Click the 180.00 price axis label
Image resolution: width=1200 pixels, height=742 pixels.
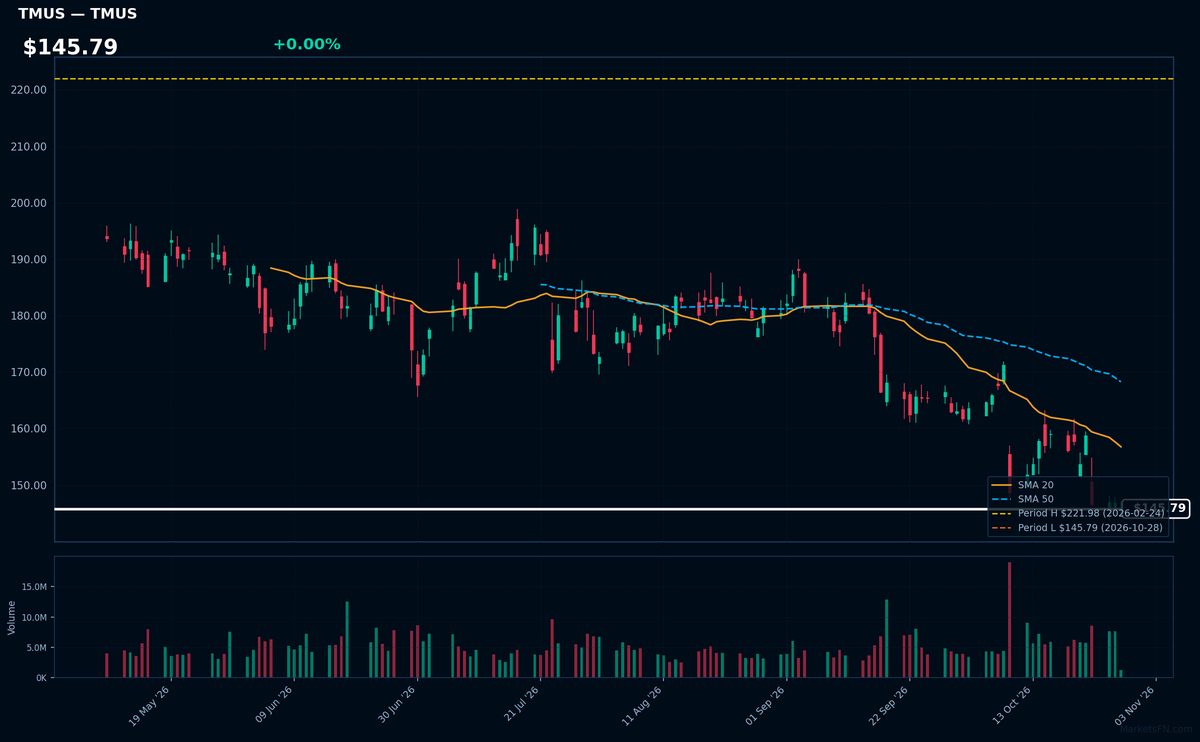coord(31,316)
